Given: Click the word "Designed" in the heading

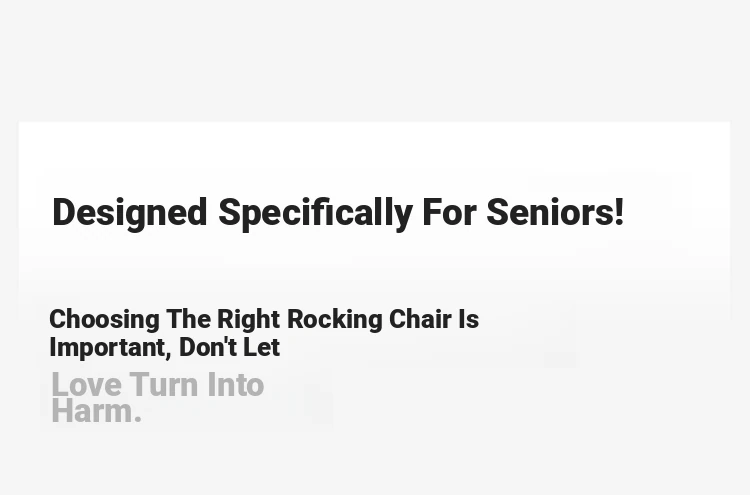Looking at the screenshot, I should (130, 212).
